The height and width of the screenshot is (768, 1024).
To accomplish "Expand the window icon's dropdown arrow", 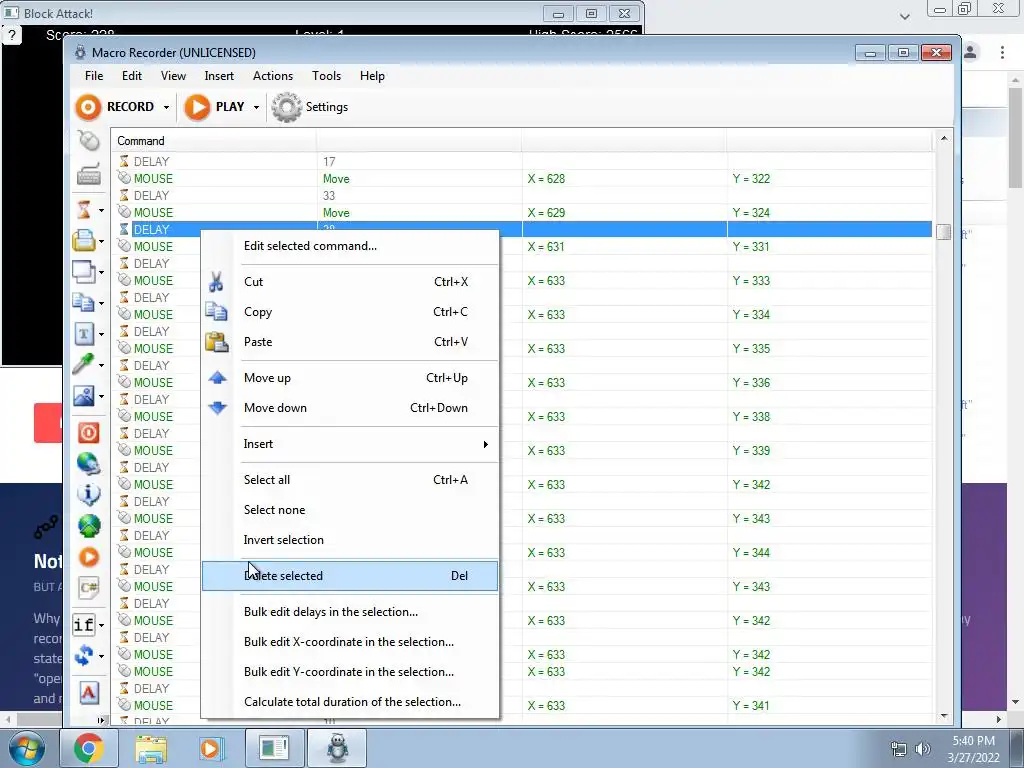I will tap(101, 272).
